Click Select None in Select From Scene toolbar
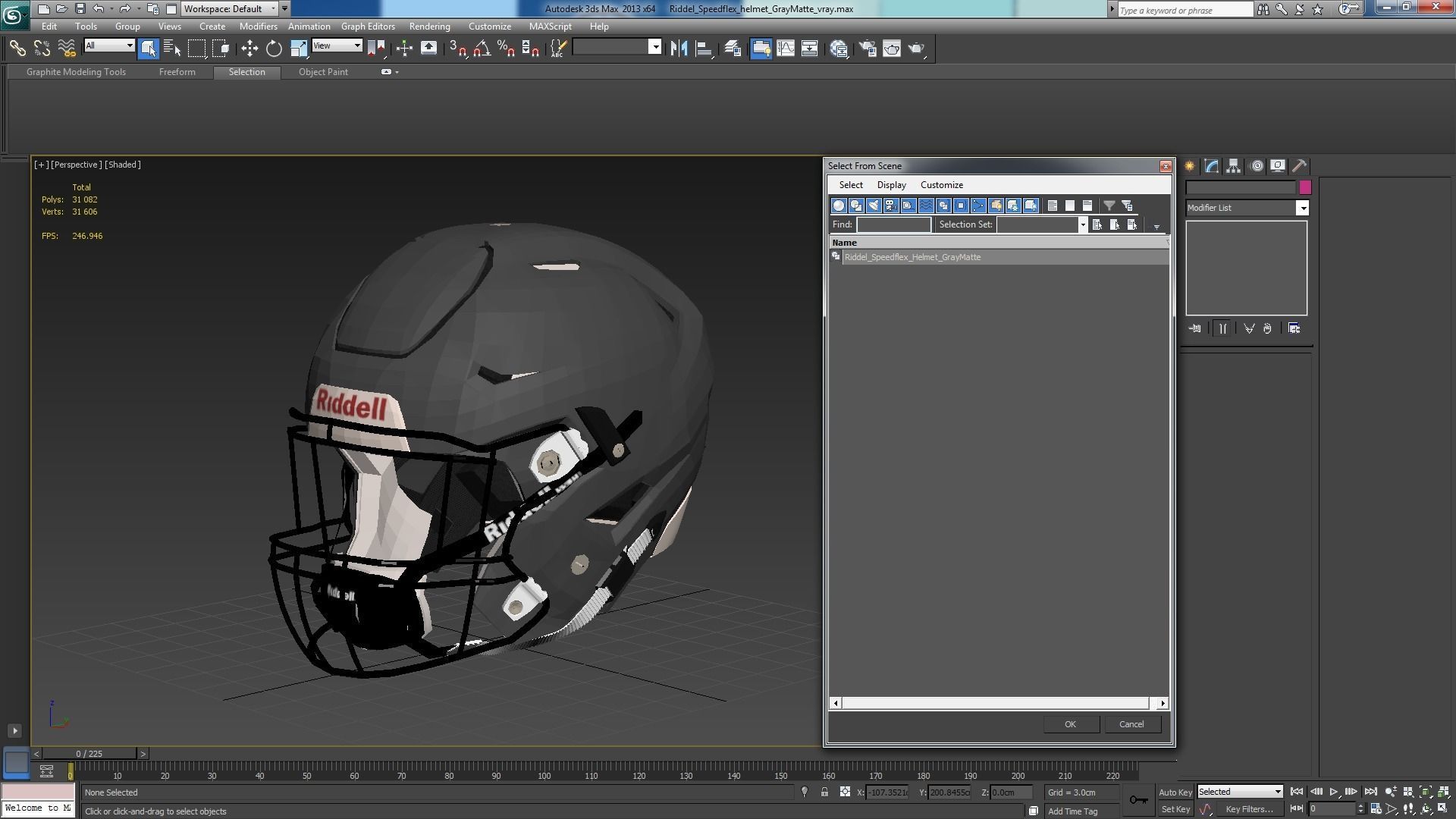 click(1070, 206)
